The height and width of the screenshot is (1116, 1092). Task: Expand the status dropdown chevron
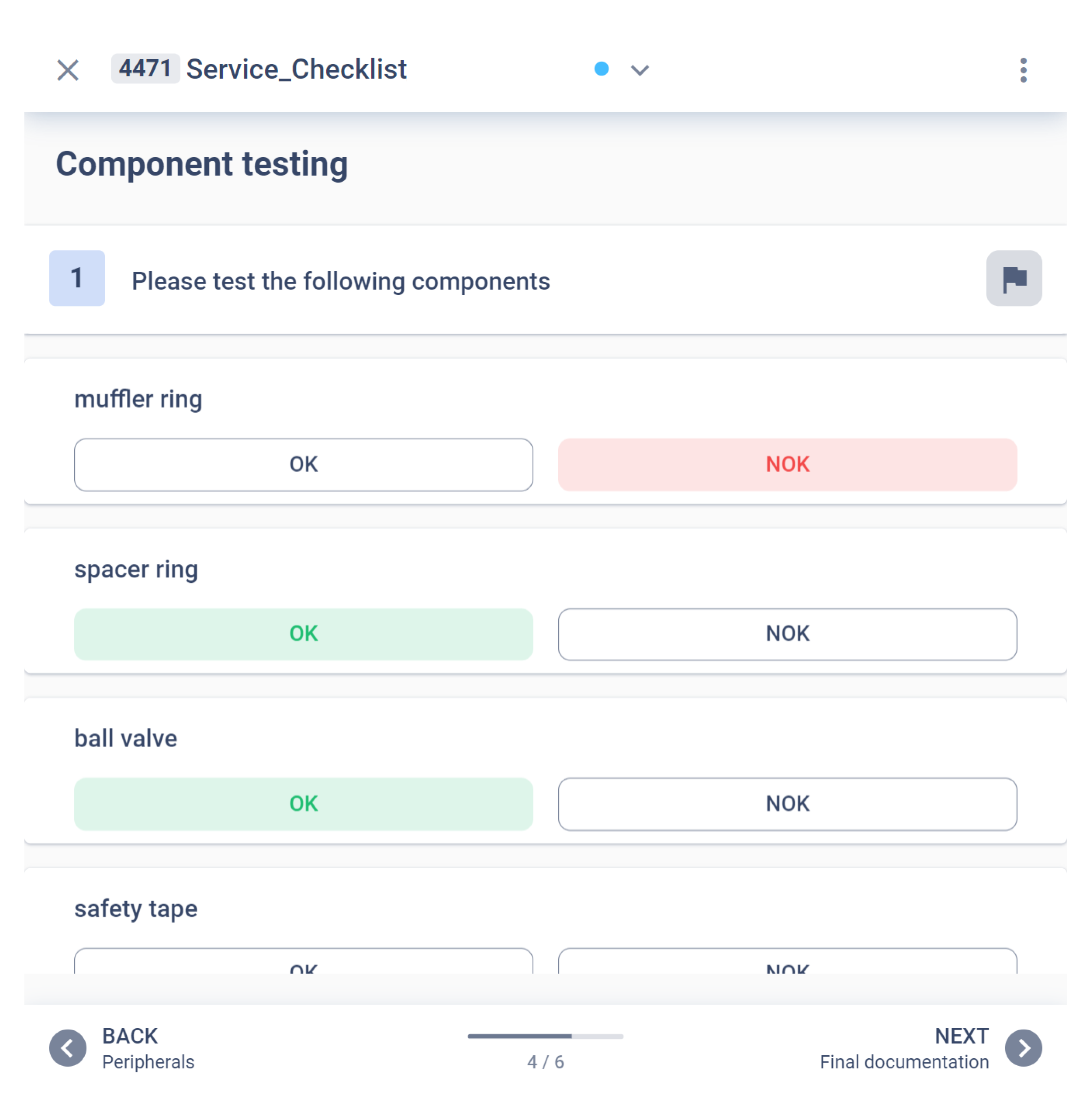[641, 70]
